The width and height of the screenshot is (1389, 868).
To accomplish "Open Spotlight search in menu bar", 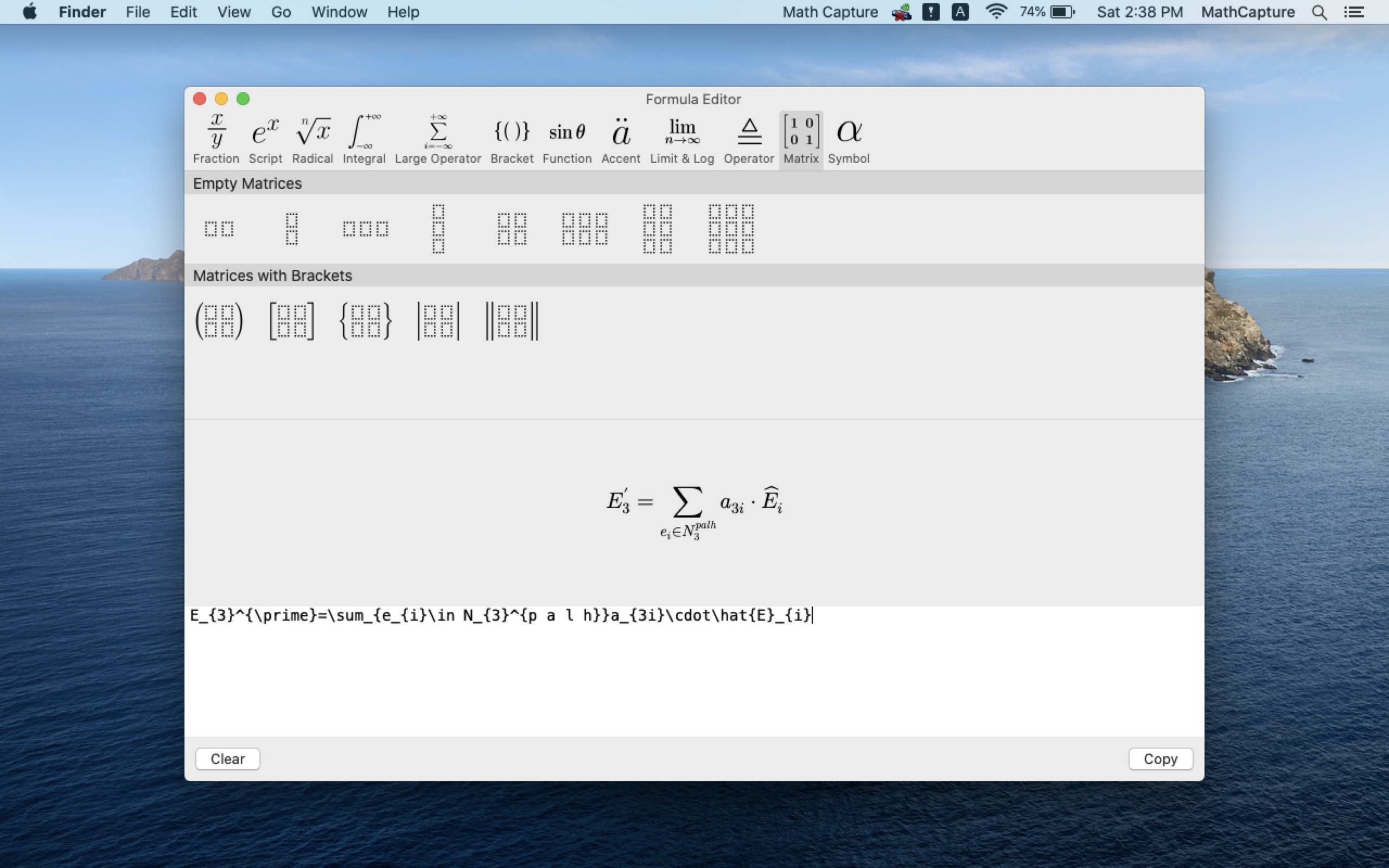I will tap(1319, 12).
